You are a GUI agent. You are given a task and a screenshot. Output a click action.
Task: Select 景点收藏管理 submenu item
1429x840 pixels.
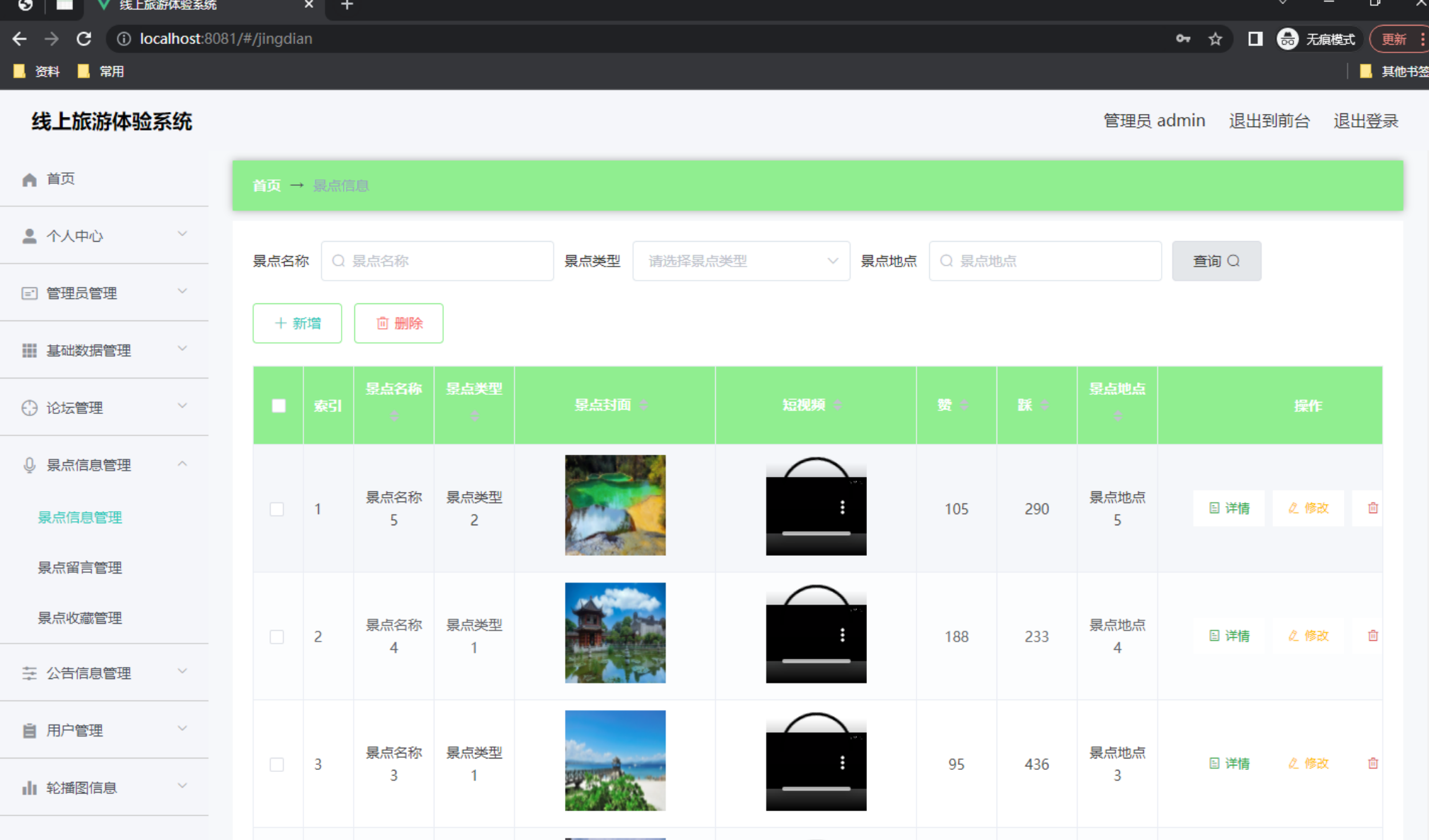[x=80, y=618]
